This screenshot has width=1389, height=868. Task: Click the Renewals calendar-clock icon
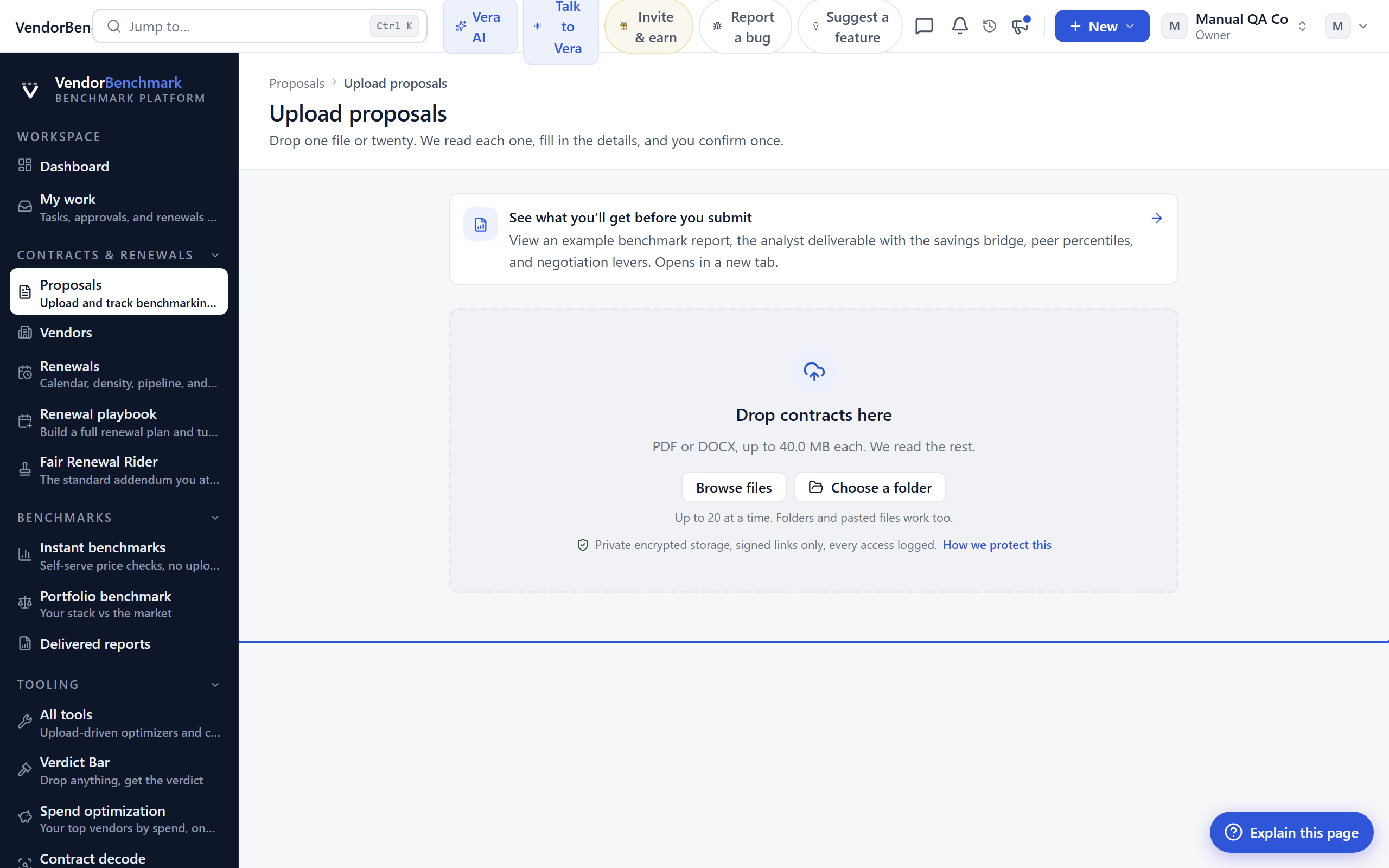(x=24, y=373)
